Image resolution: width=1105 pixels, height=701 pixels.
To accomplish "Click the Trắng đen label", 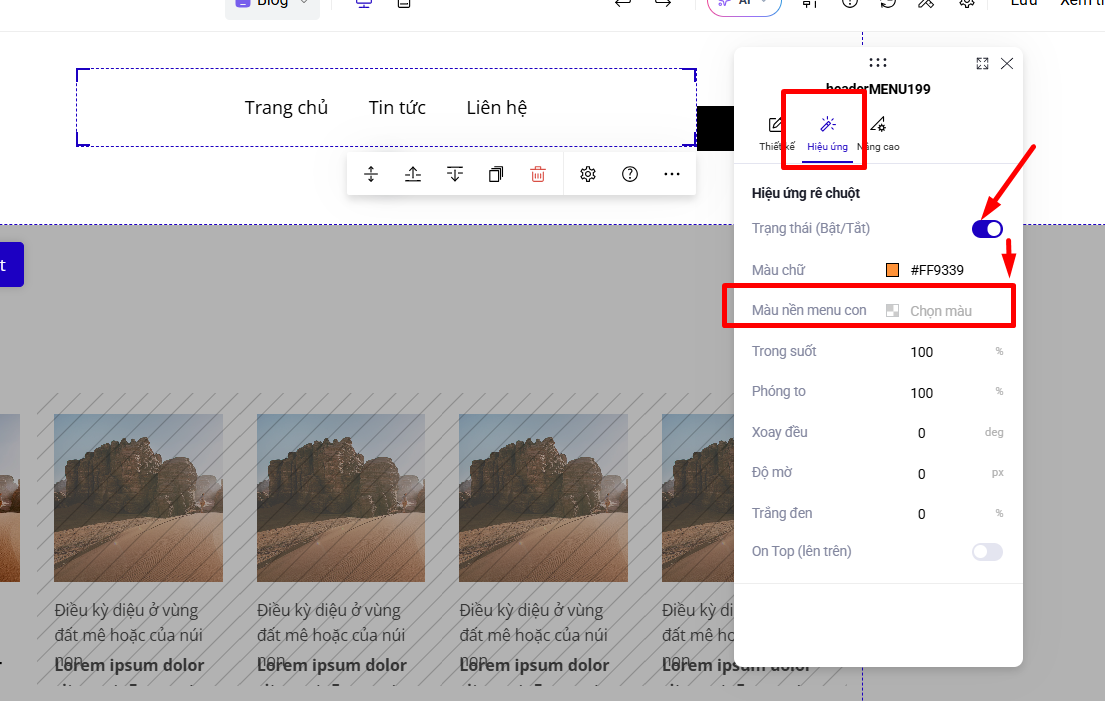I will (782, 513).
